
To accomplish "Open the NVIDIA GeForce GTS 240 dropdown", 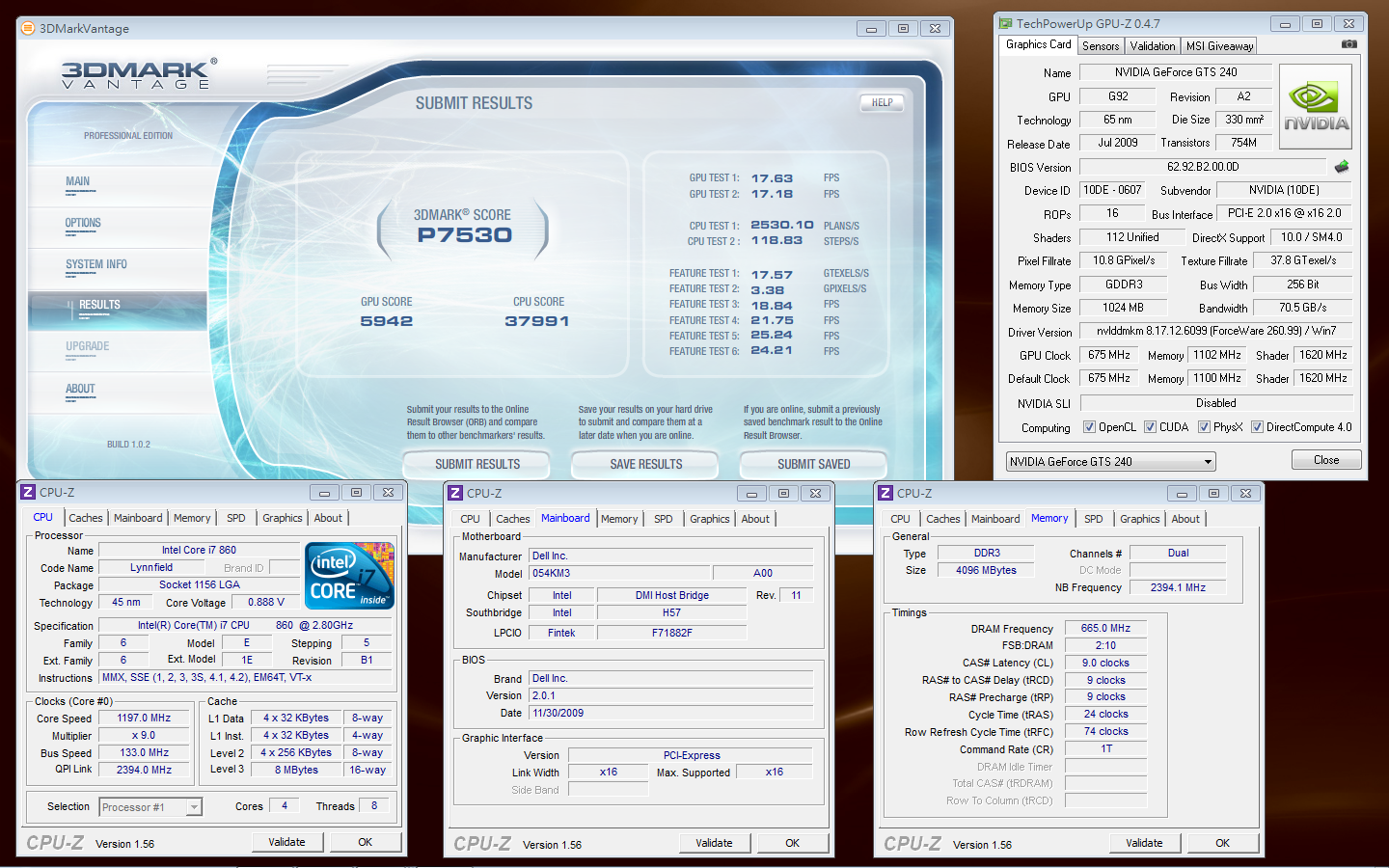I will 1110,462.
